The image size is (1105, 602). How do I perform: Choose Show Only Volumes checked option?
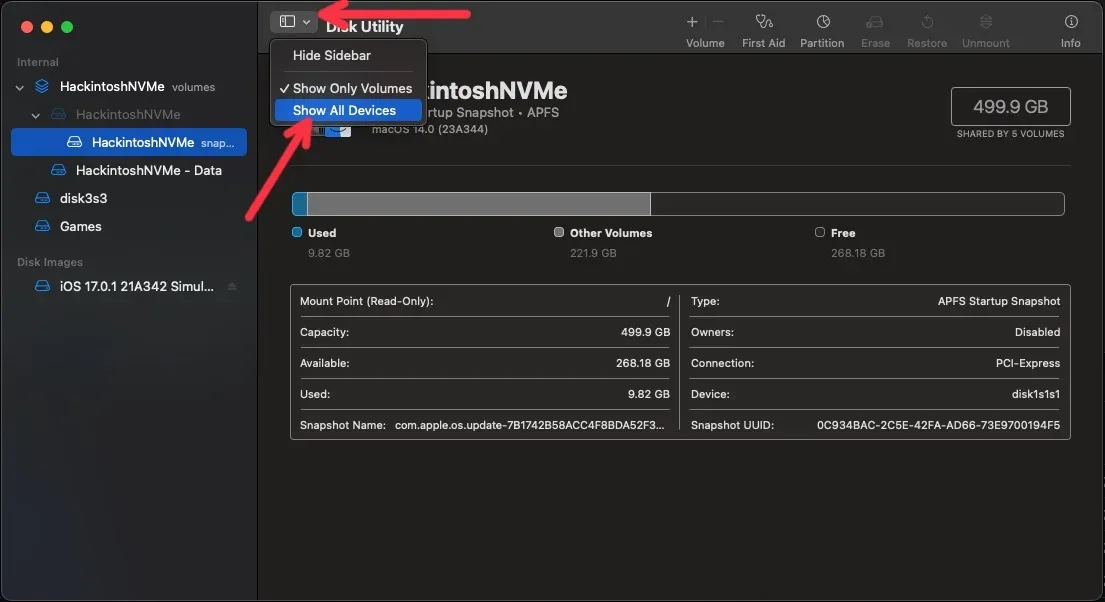click(351, 88)
